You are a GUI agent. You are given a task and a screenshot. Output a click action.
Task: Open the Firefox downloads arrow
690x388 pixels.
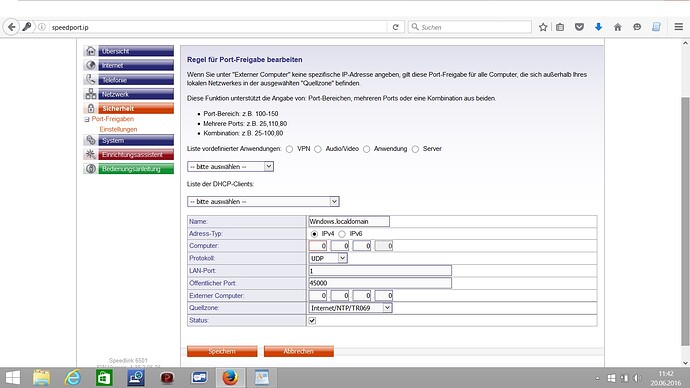point(598,27)
